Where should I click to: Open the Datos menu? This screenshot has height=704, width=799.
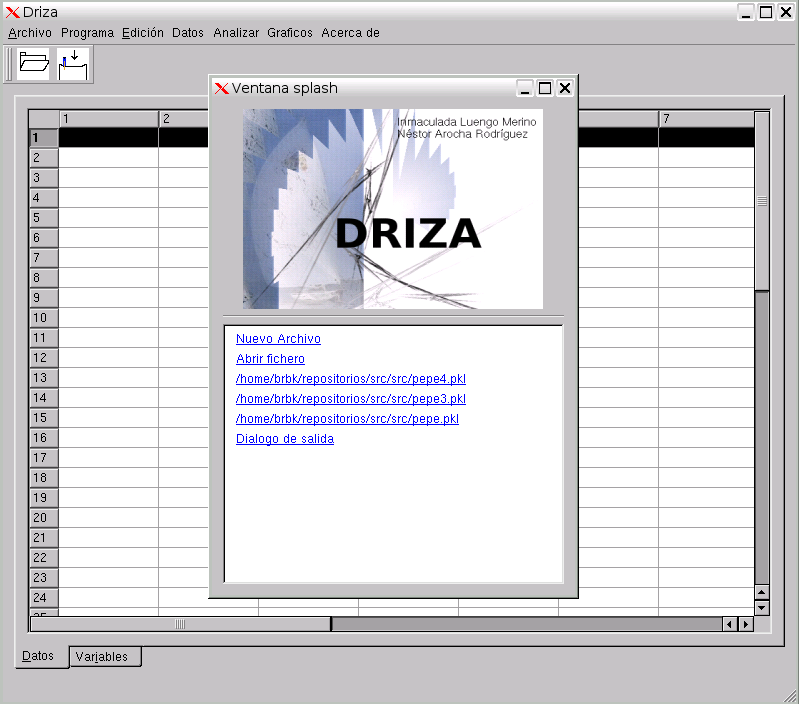188,33
